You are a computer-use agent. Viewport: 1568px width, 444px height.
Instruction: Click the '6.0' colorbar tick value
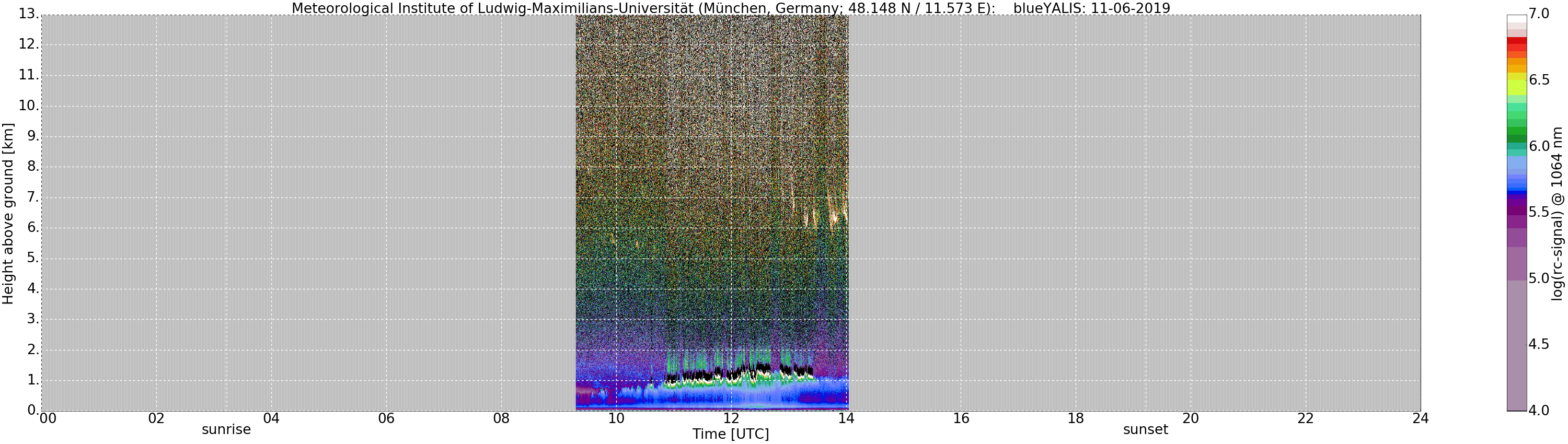[1539, 146]
